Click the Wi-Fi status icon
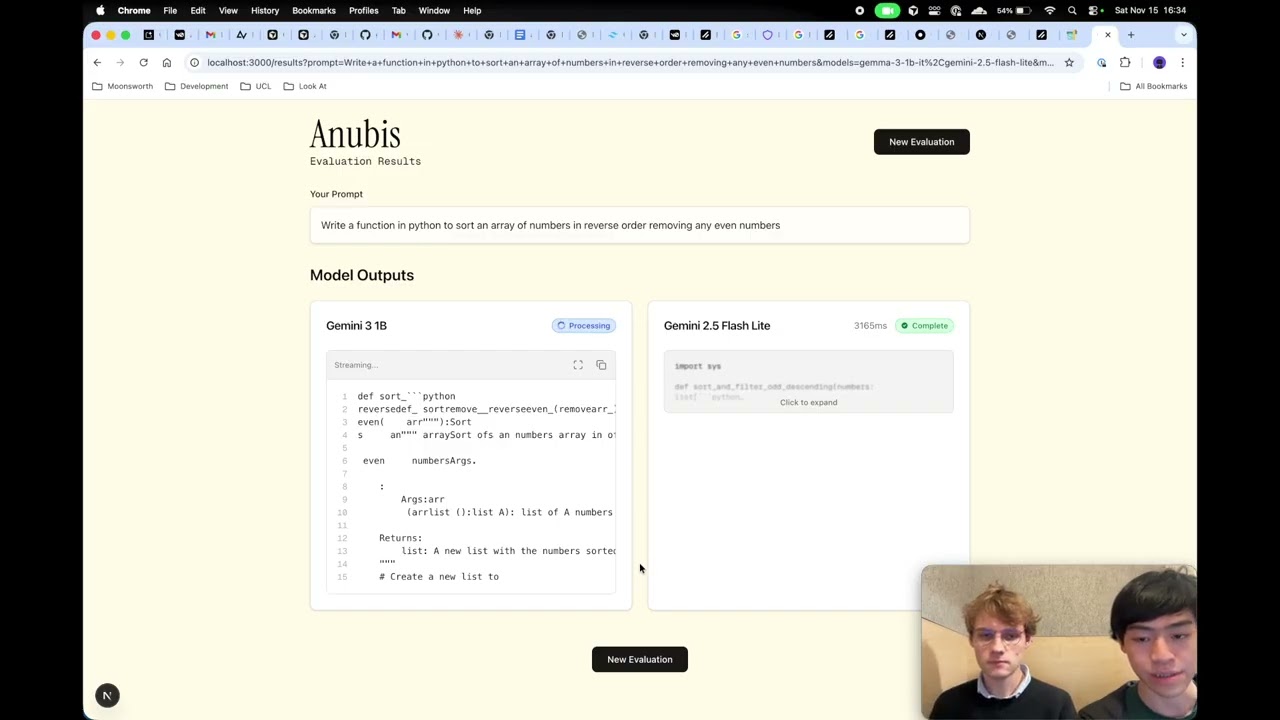This screenshot has width=1280, height=720. [x=1050, y=10]
